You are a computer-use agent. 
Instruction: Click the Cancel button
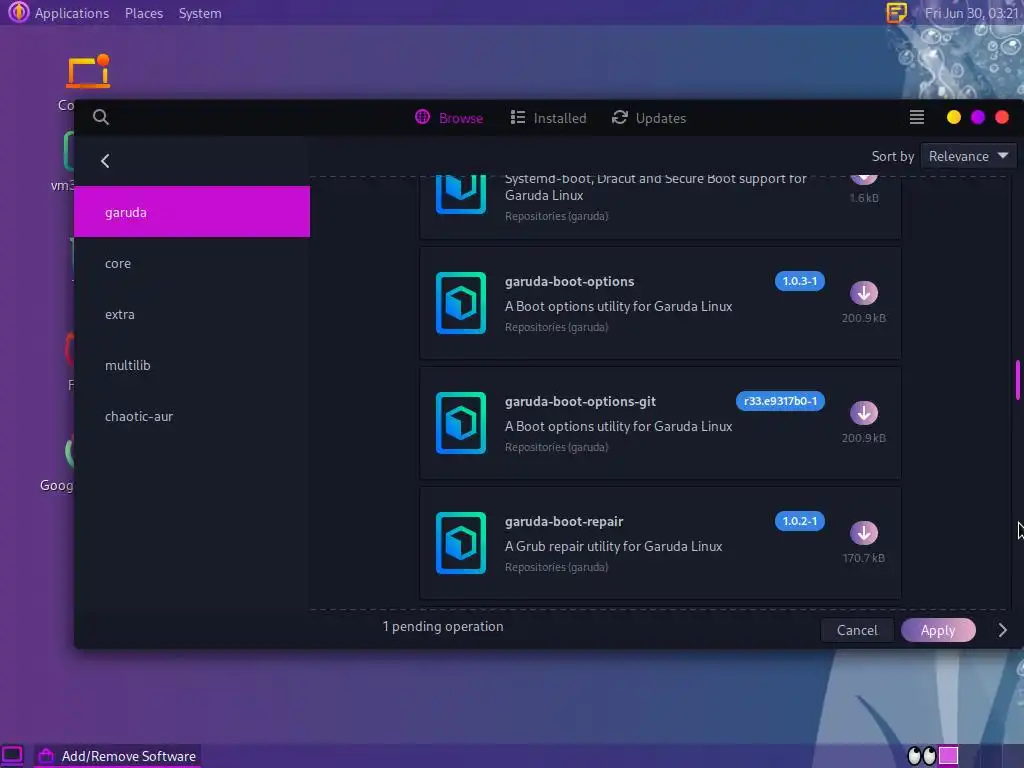857,630
